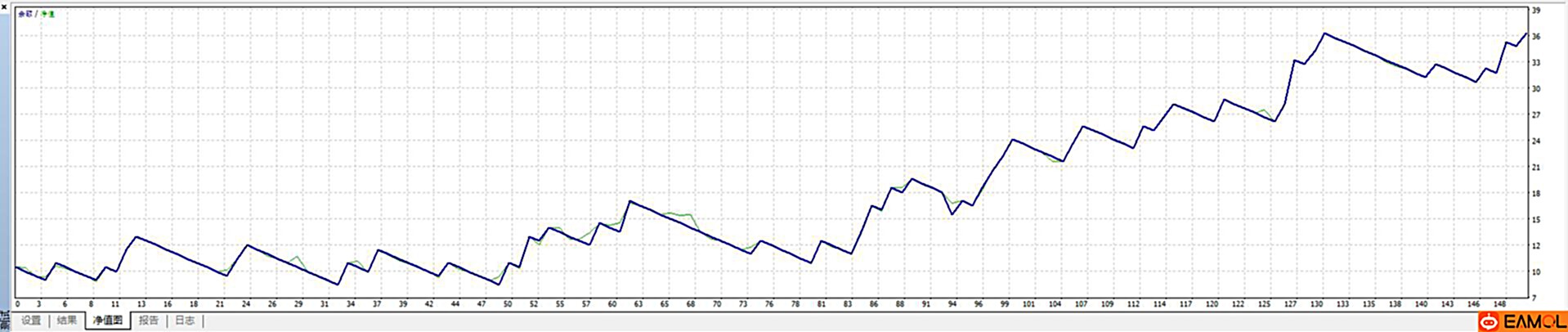Open the 报告 tab
Image resolution: width=1568 pixels, height=332 pixels.
point(149,321)
